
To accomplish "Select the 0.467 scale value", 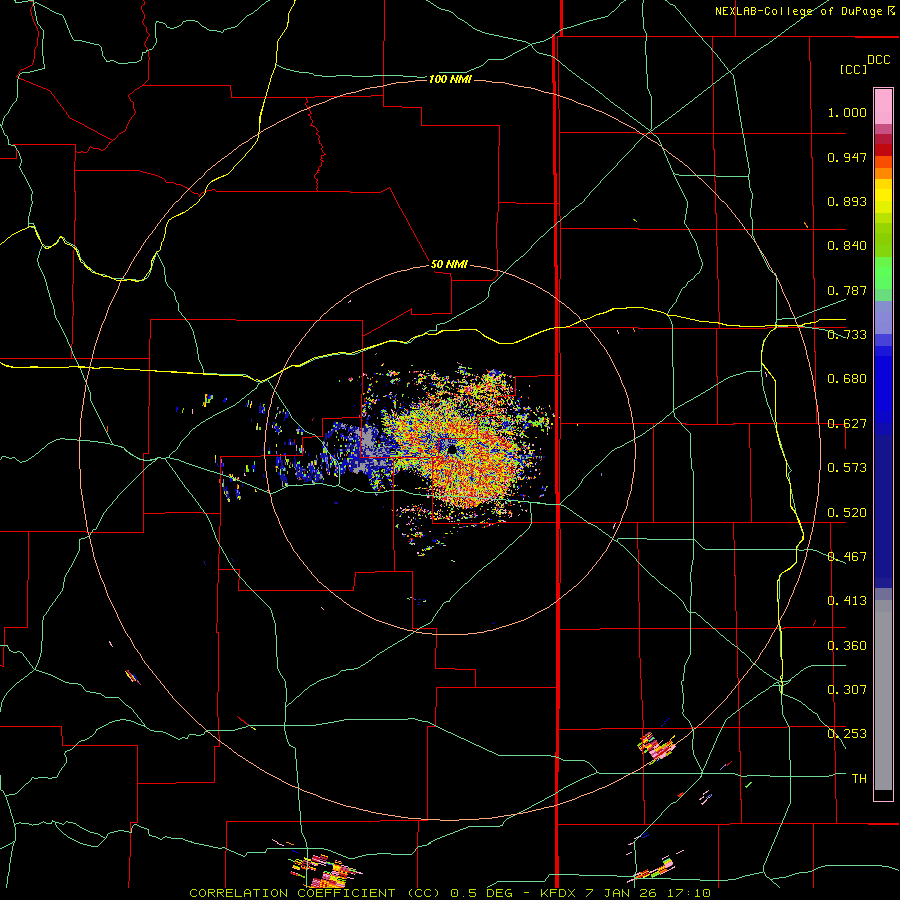I will 847,557.
